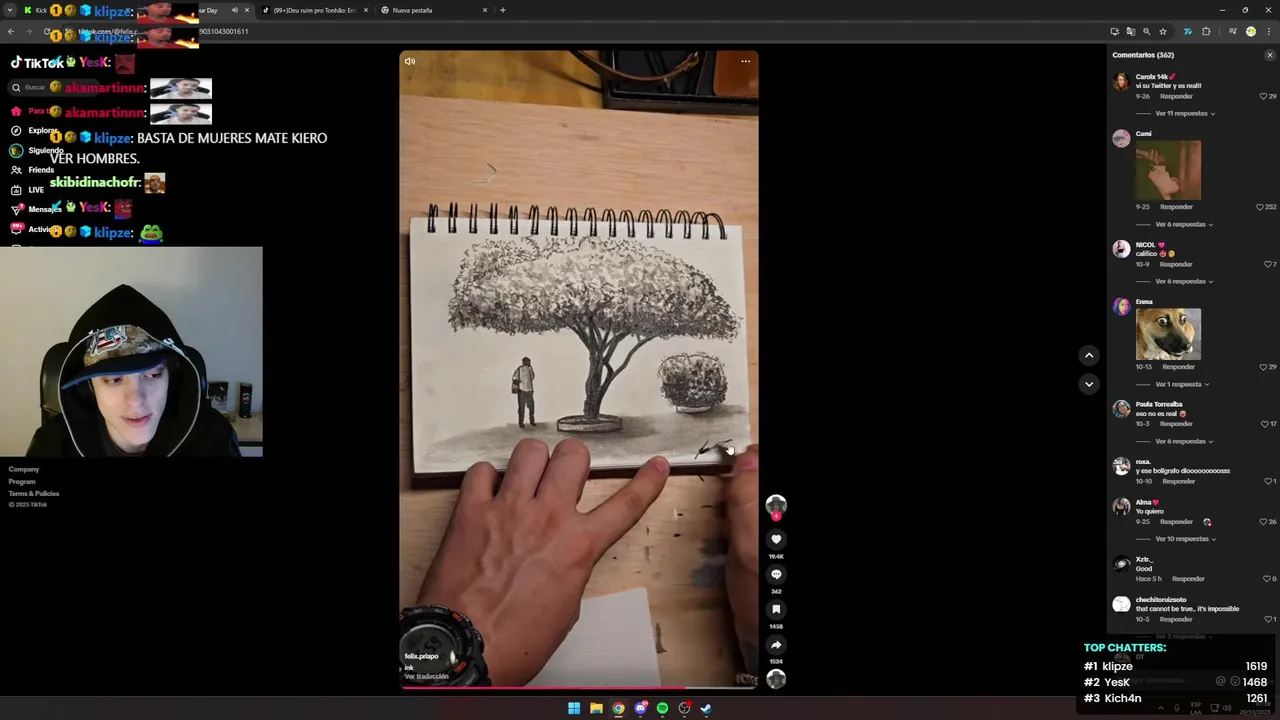Go to the next video with the down arrow

(x=1089, y=384)
